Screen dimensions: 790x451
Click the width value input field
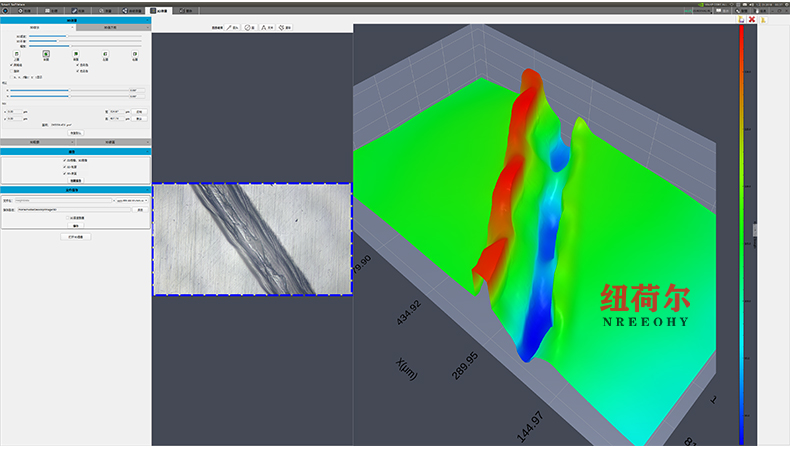point(116,112)
